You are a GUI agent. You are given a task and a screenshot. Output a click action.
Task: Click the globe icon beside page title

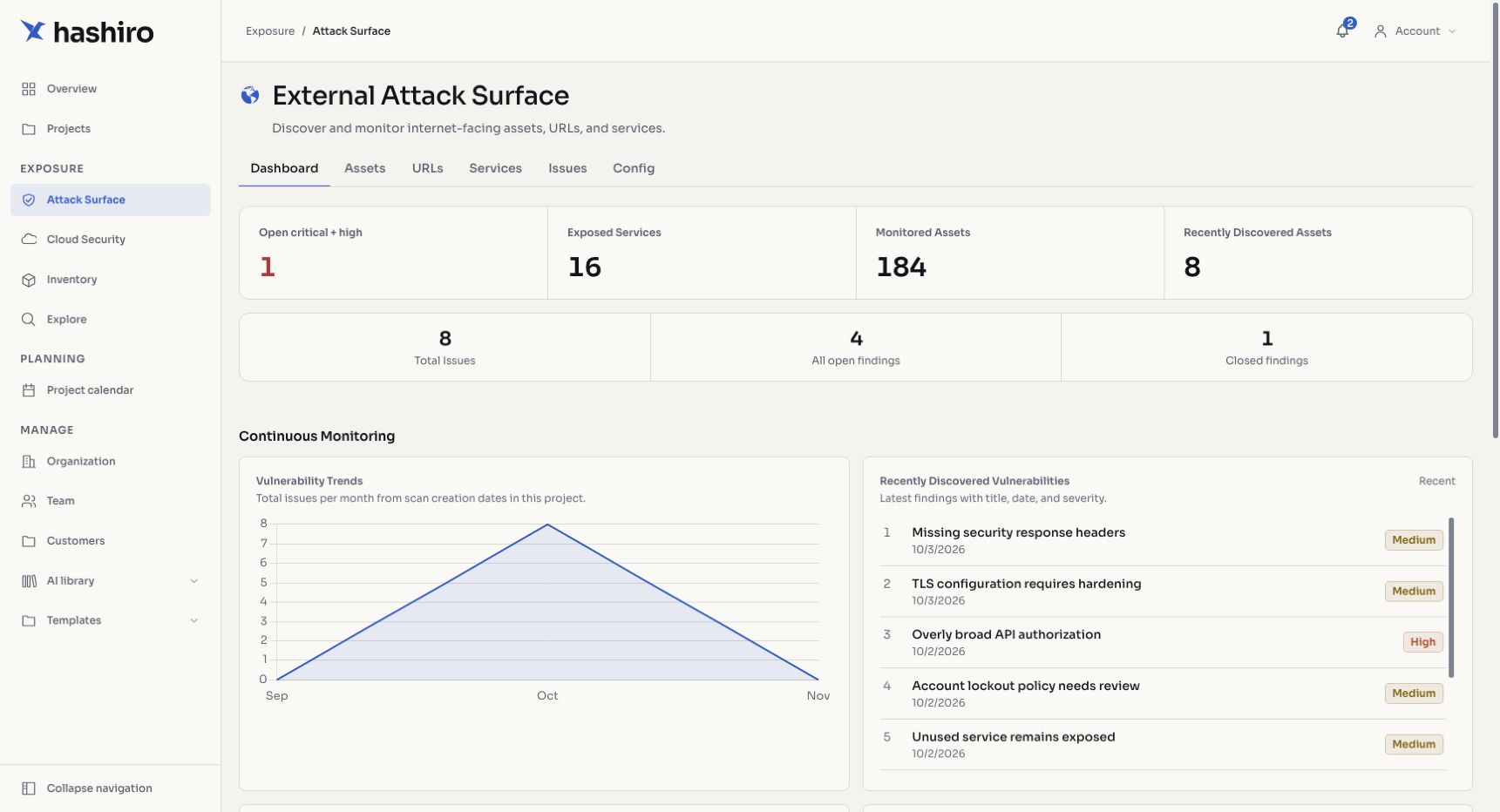(x=250, y=95)
